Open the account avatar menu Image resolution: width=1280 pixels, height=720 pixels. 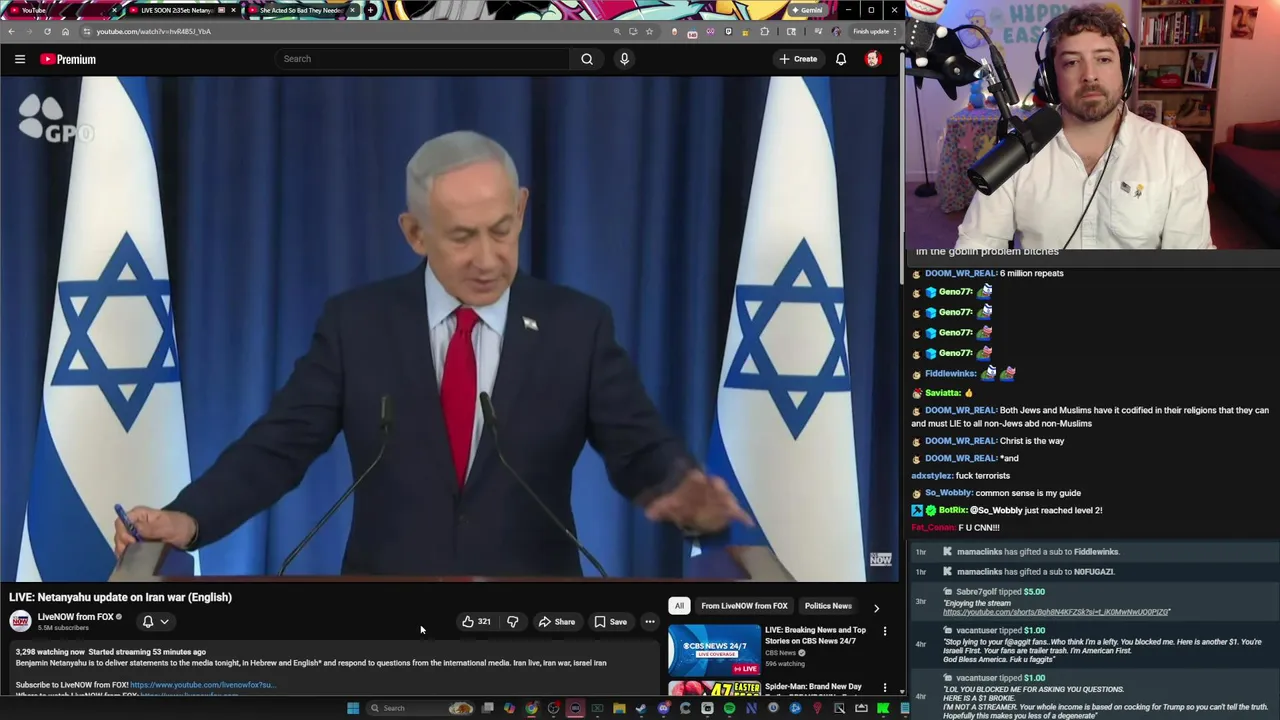point(873,59)
